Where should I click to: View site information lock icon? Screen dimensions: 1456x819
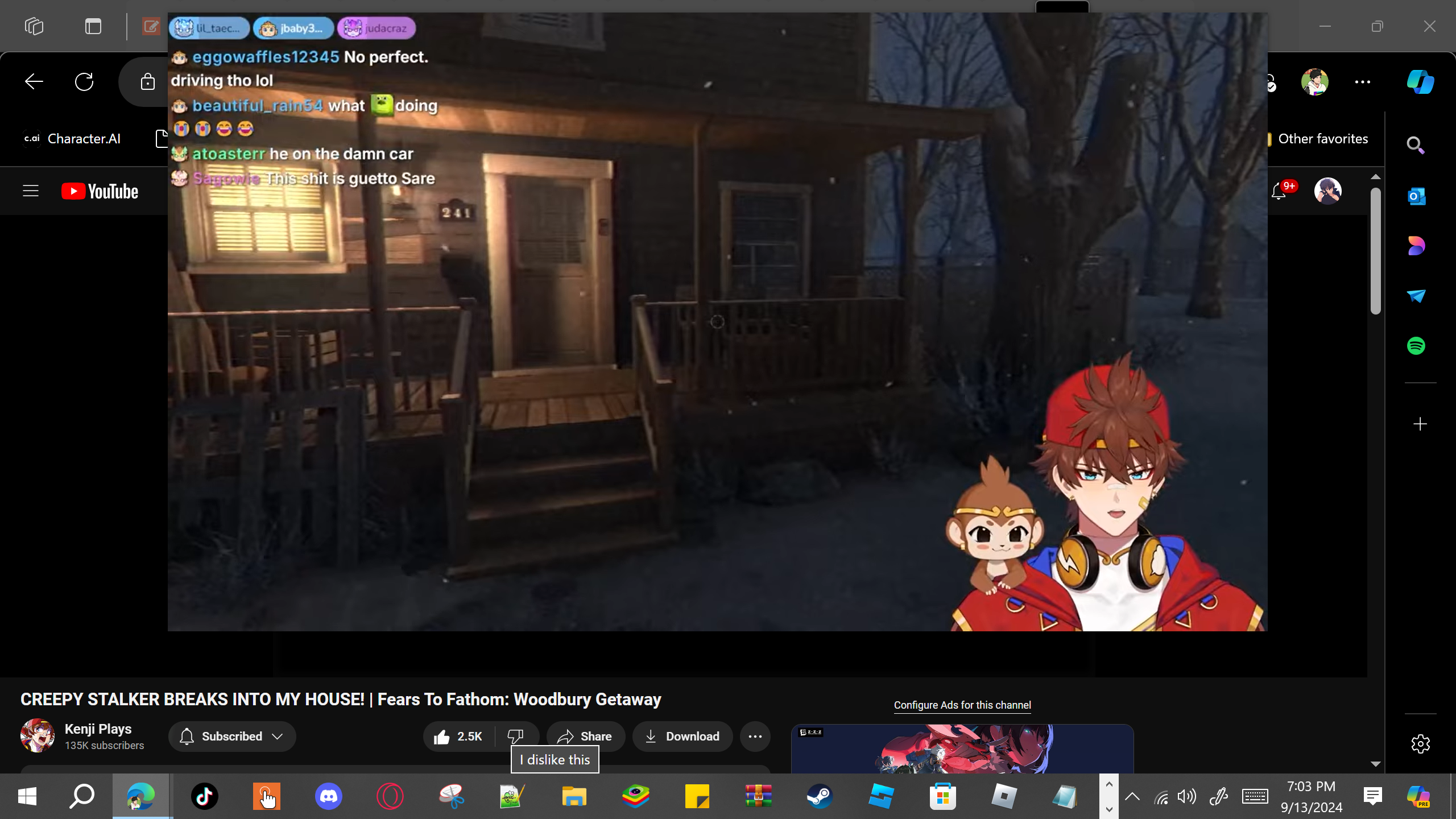click(x=148, y=82)
